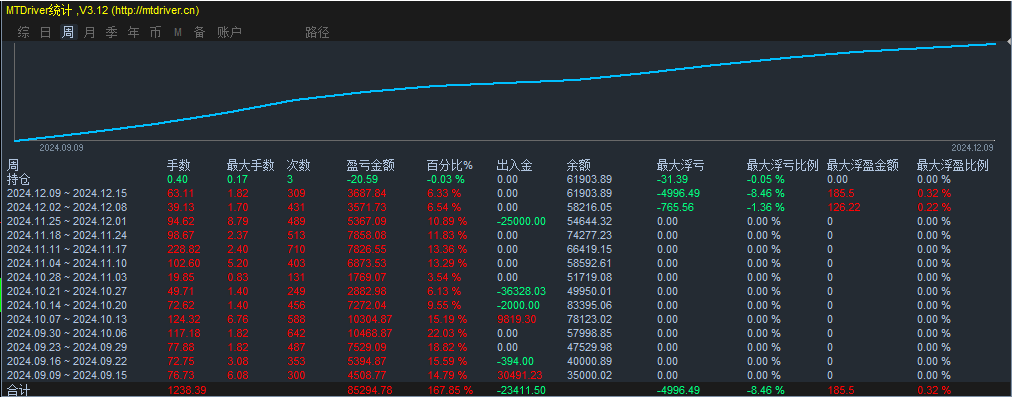Open the 备 tab

click(x=199, y=32)
